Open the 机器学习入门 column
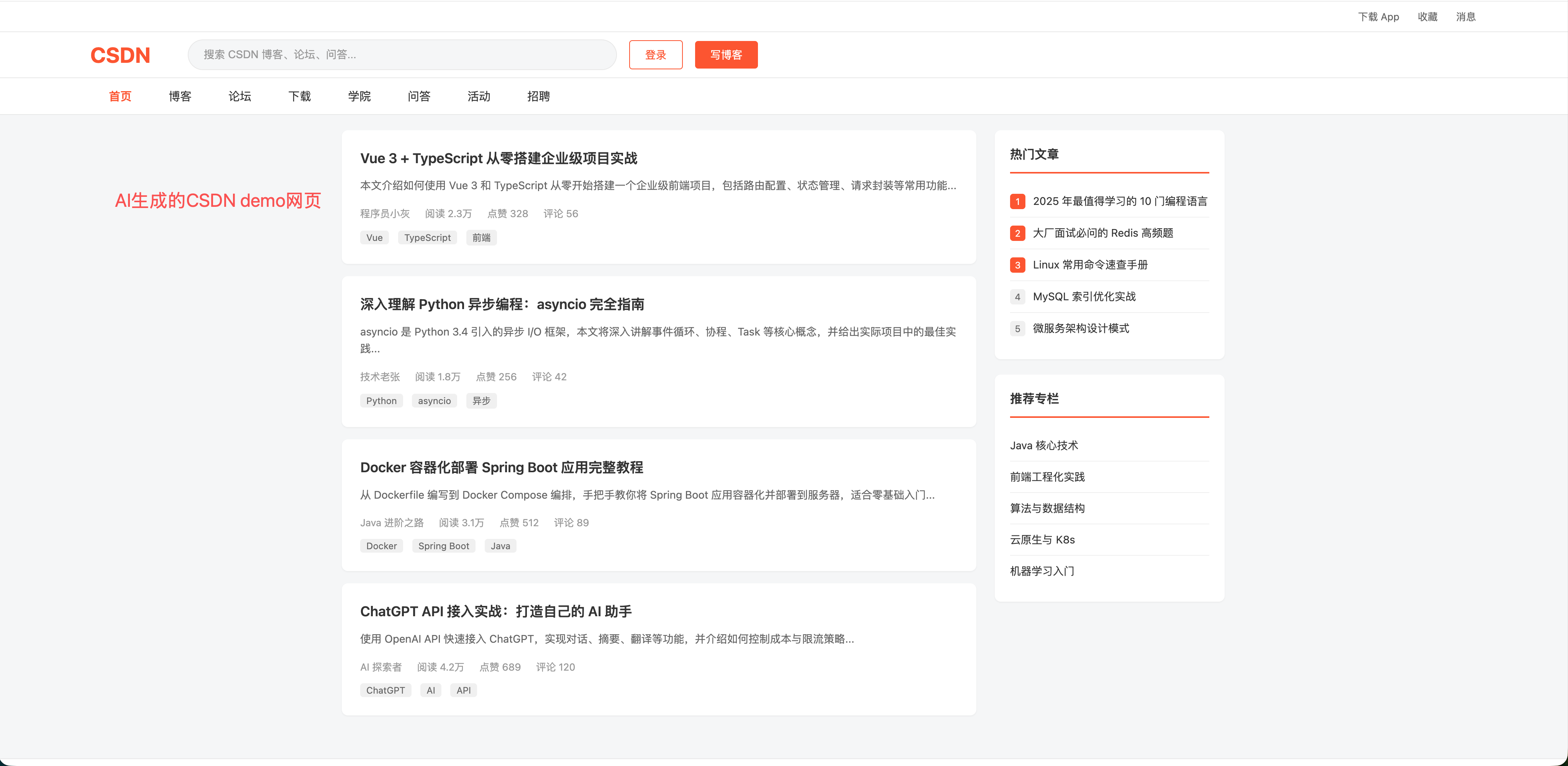Screen dimensions: 1568x766 pyautogui.click(x=1042, y=571)
